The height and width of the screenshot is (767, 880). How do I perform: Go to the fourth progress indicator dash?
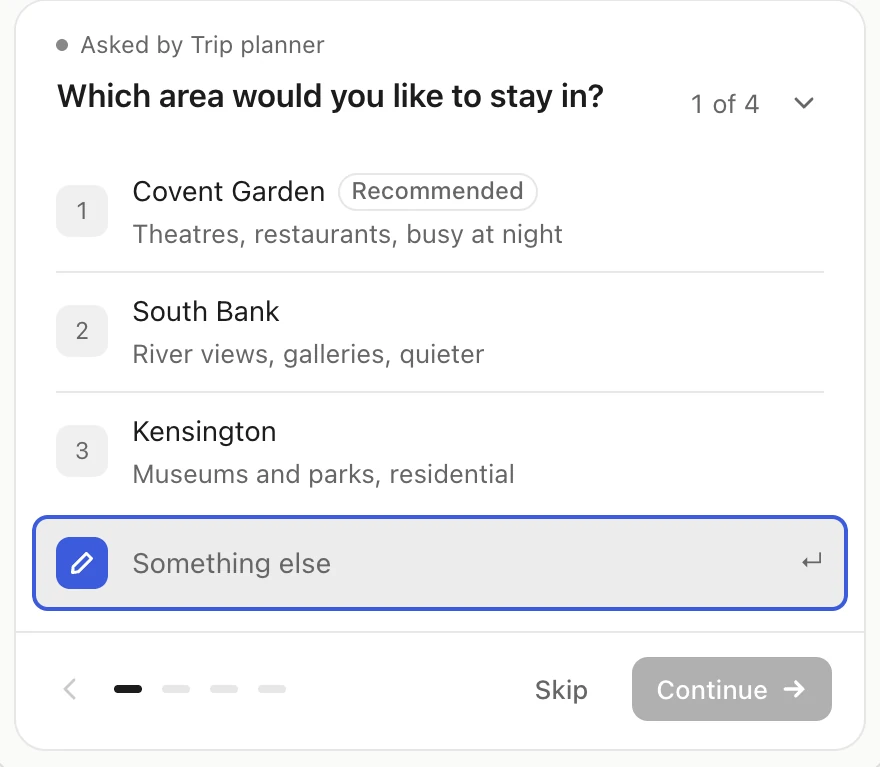point(272,689)
